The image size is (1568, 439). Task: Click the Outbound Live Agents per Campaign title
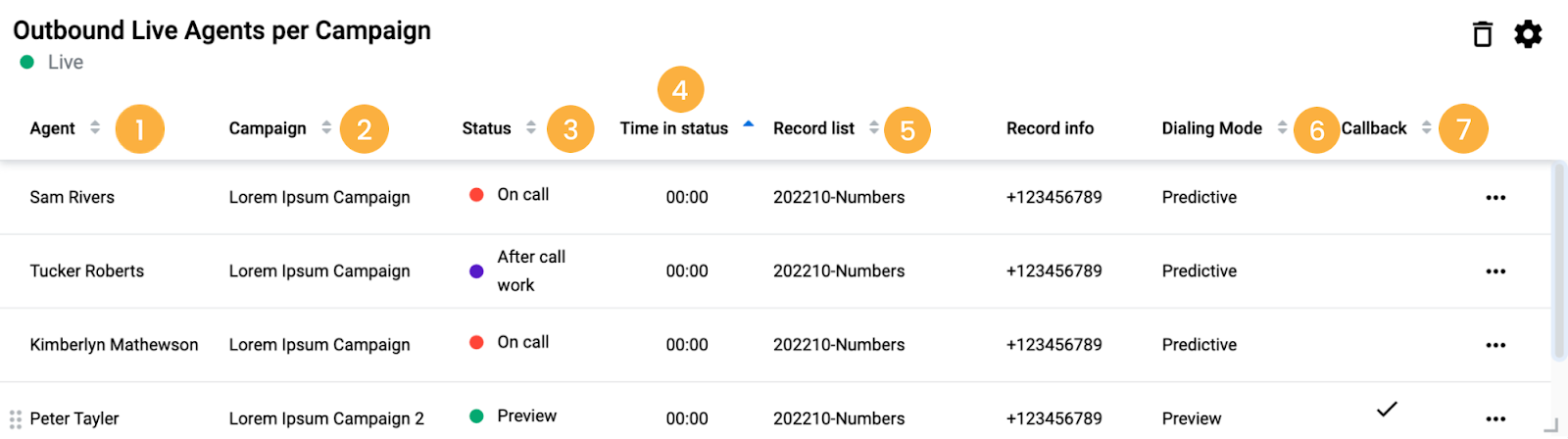coord(222,30)
